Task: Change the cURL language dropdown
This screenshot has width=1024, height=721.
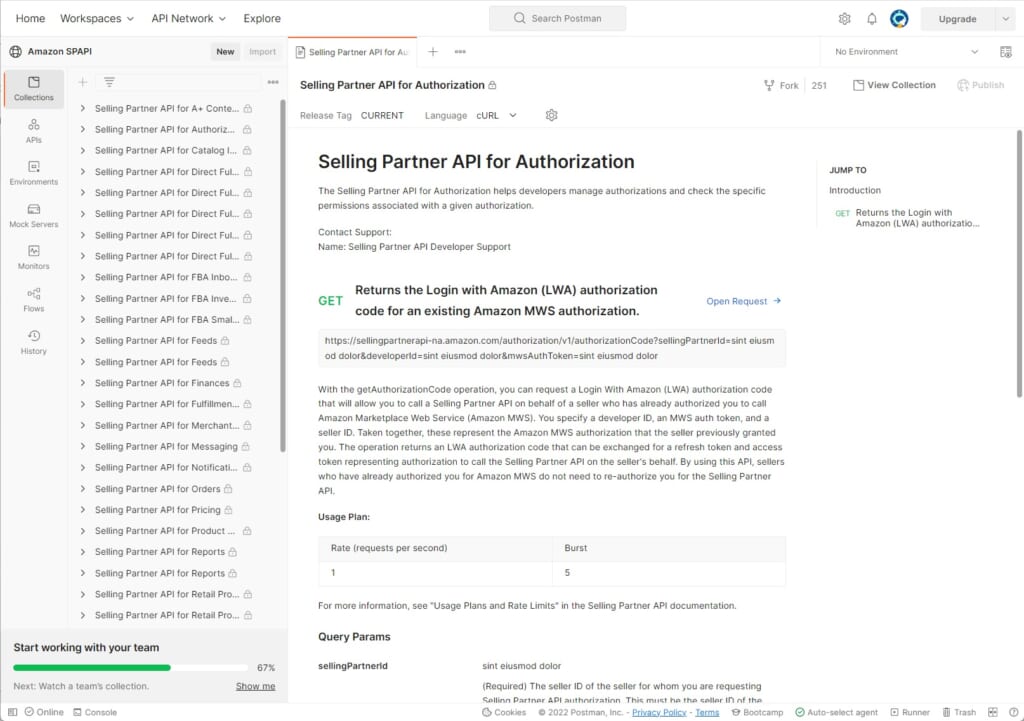Action: [x=496, y=115]
